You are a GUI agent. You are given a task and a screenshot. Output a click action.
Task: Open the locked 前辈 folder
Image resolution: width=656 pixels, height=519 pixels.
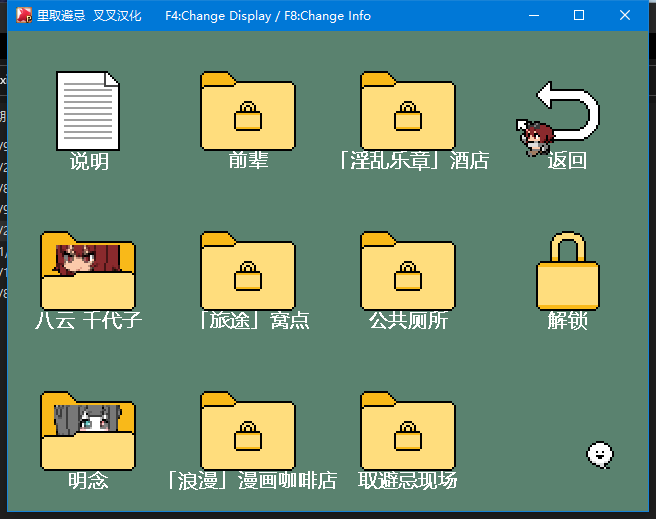pos(248,111)
